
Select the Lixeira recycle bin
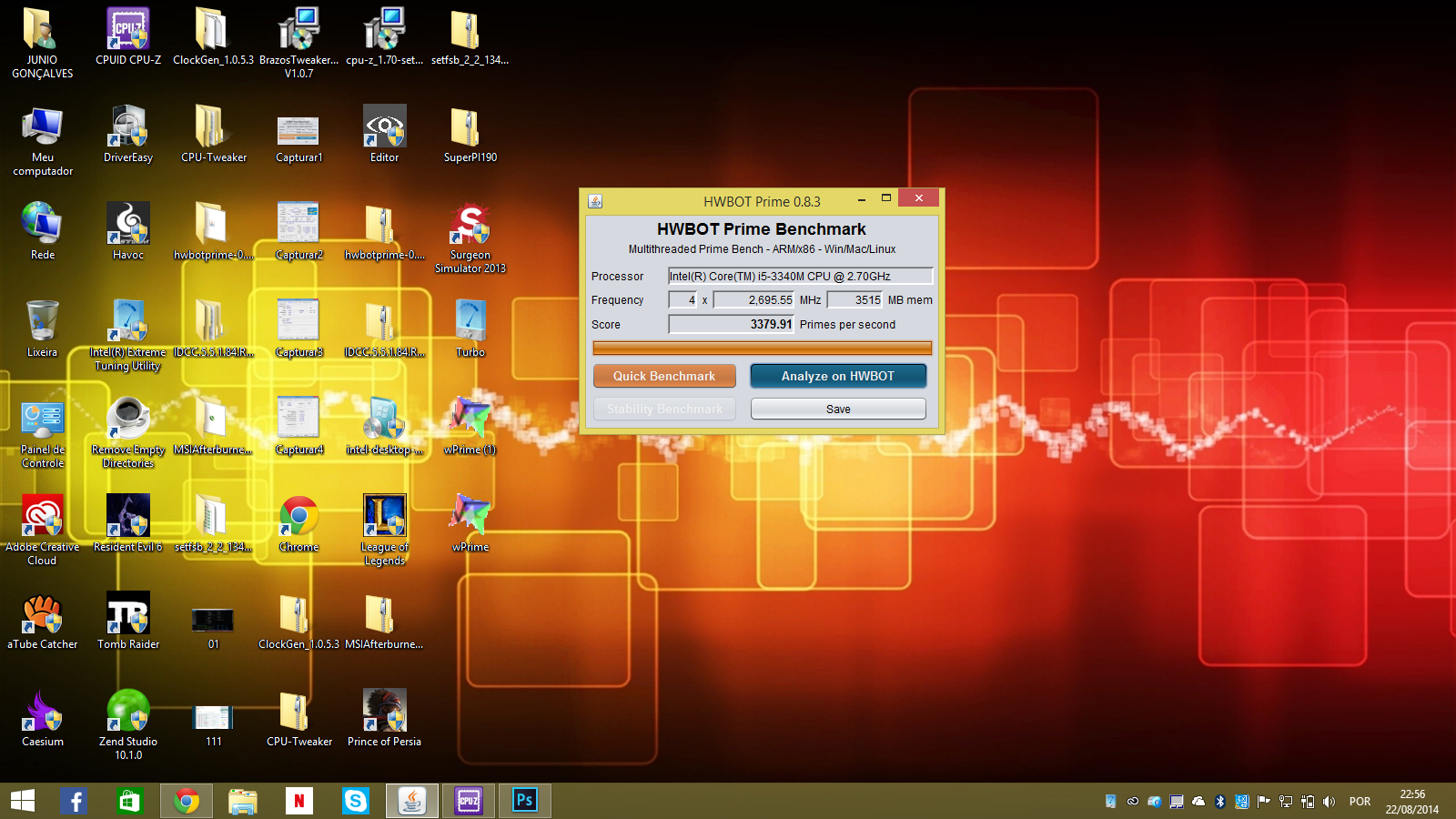(43, 329)
